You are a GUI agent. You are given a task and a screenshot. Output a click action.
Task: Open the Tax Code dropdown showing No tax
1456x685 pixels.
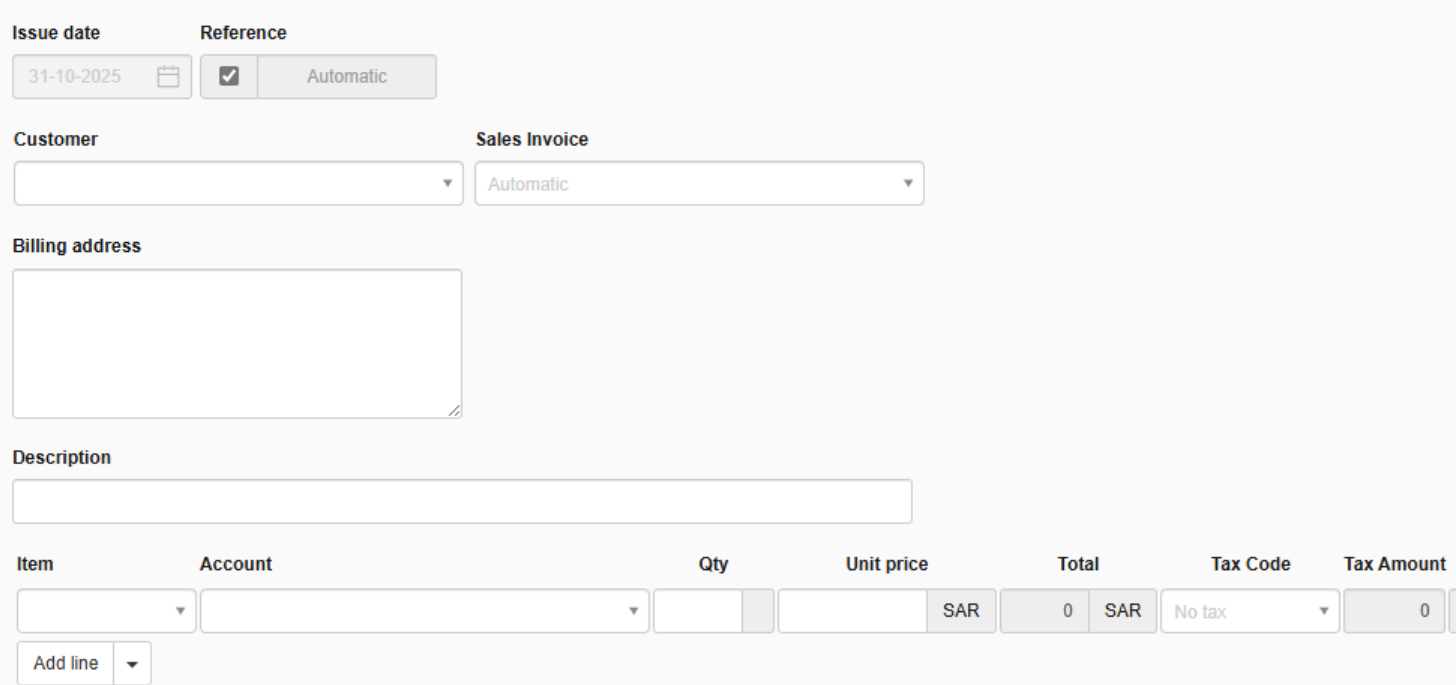(x=1249, y=611)
